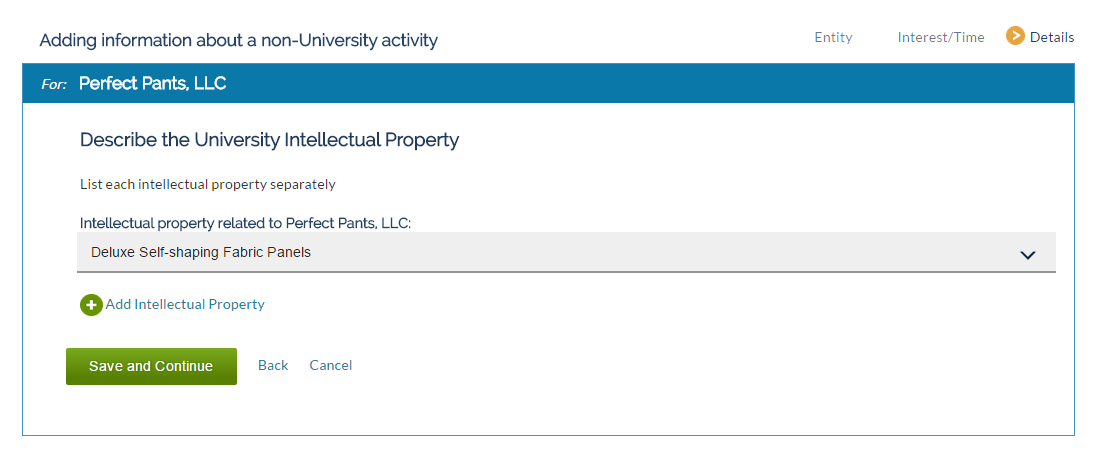Open the Deluxe Self-shaping Fabric Panels dropdown
Screen dimensions: 1102x476
click(x=566, y=252)
